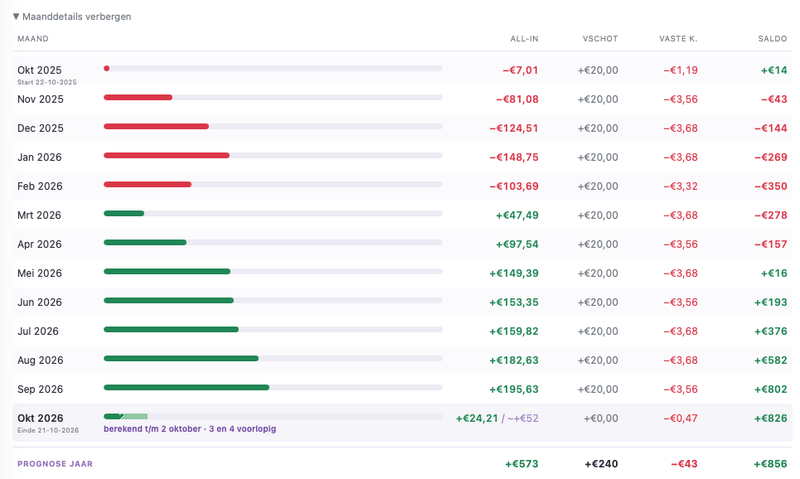Click the Okt 2025 red dot bar
Viewport: 800px width, 479px height.
pos(107,68)
